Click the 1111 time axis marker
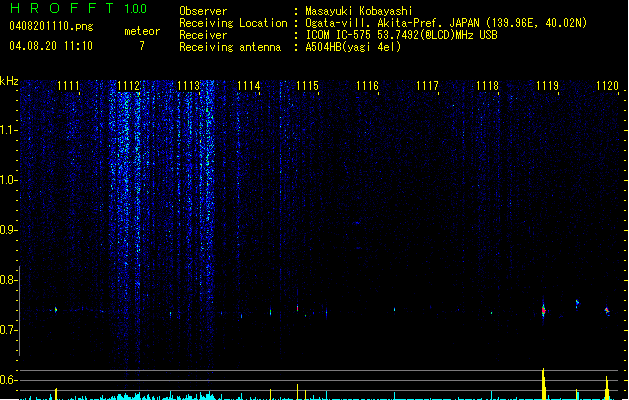The height and width of the screenshot is (400, 629). (x=68, y=86)
